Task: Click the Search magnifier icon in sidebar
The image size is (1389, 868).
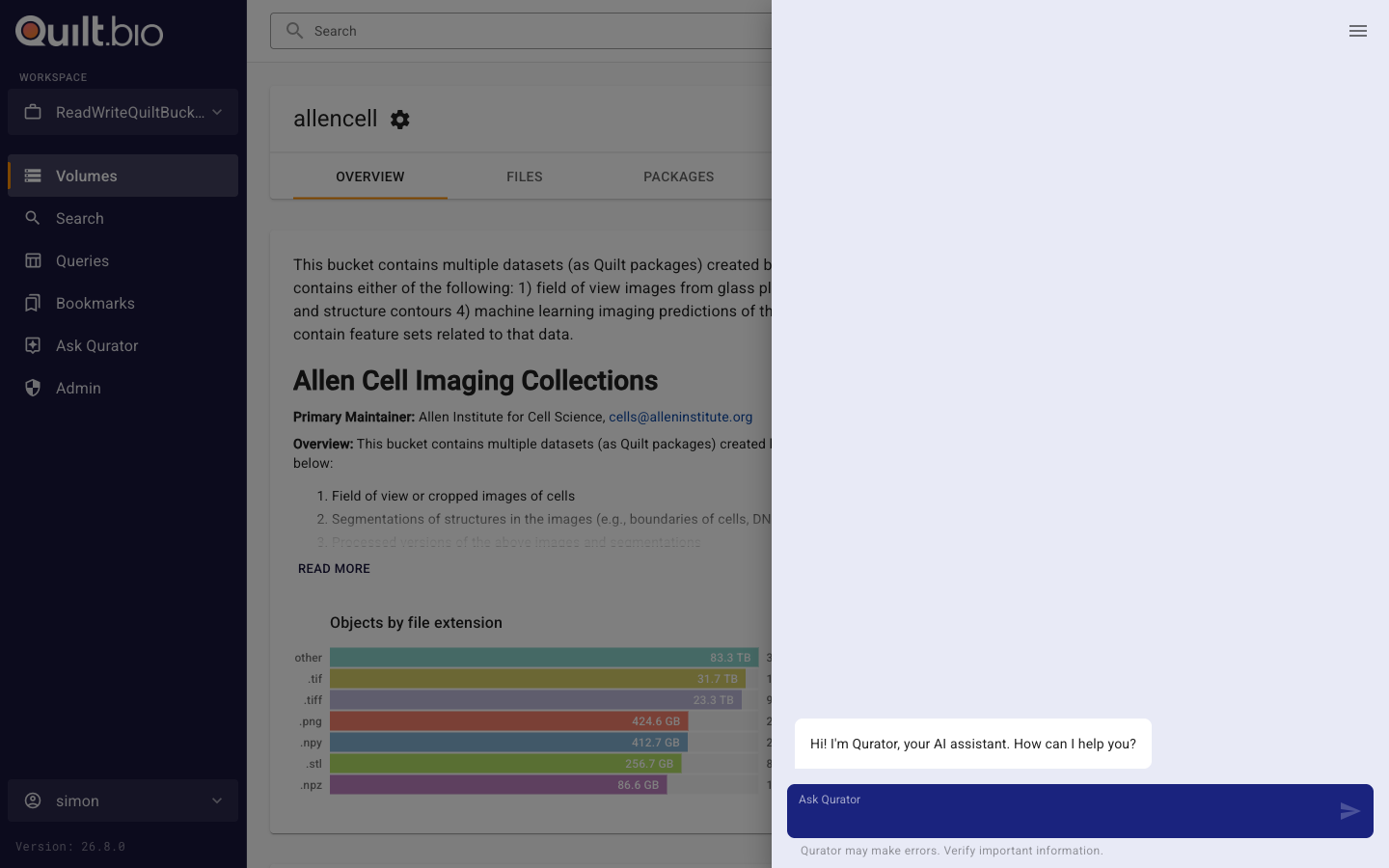Action: pos(33,218)
